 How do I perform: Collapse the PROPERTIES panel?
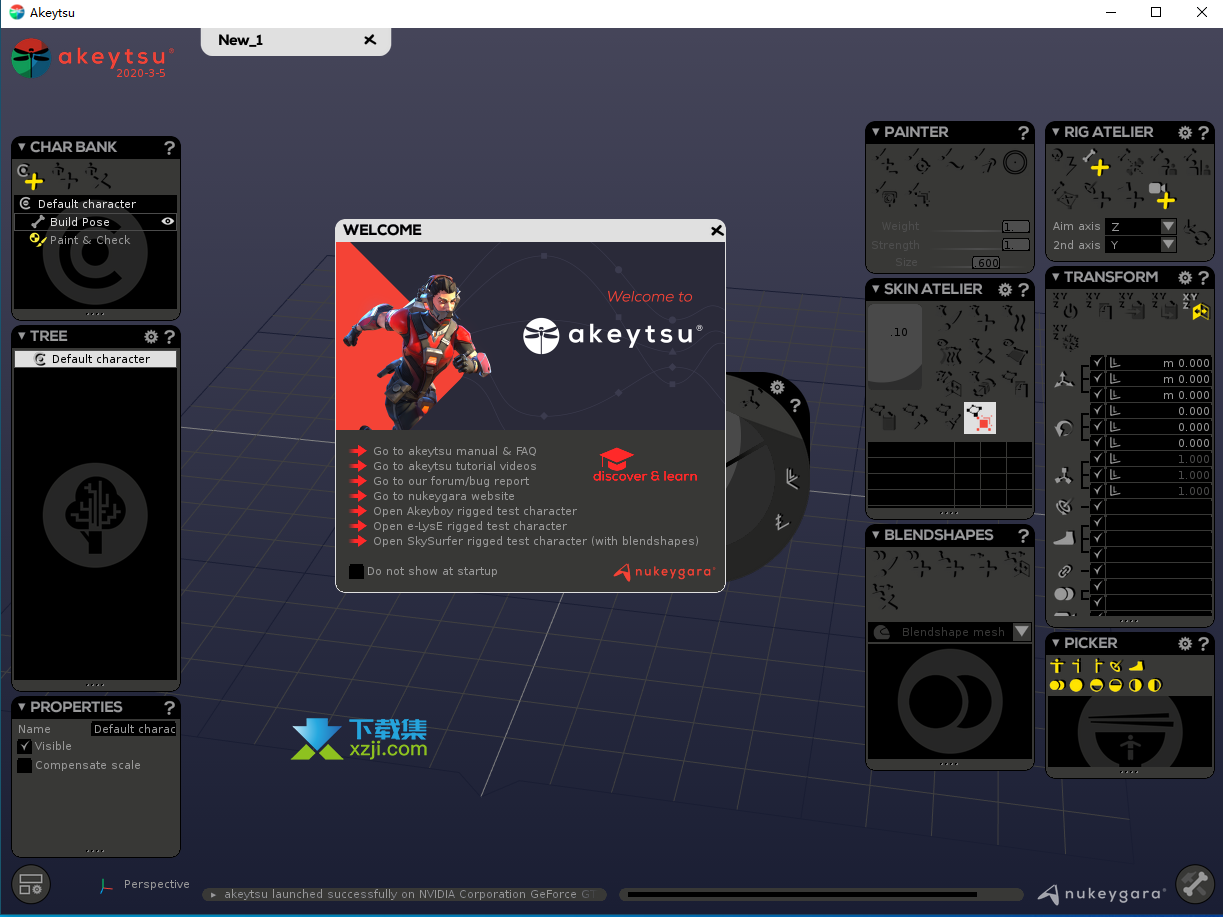[x=22, y=707]
